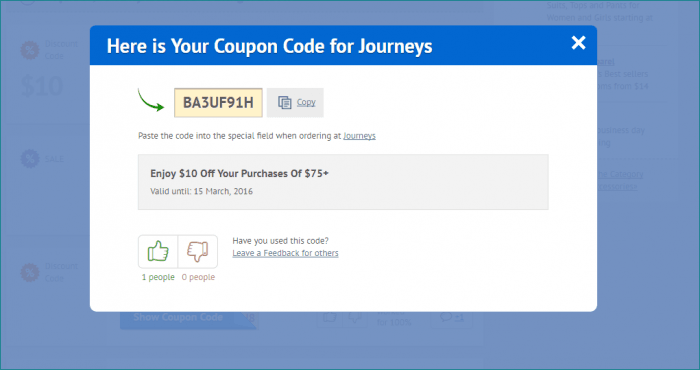Click the bottom Discount Code percent badge
700x370 pixels.
pyautogui.click(x=30, y=272)
